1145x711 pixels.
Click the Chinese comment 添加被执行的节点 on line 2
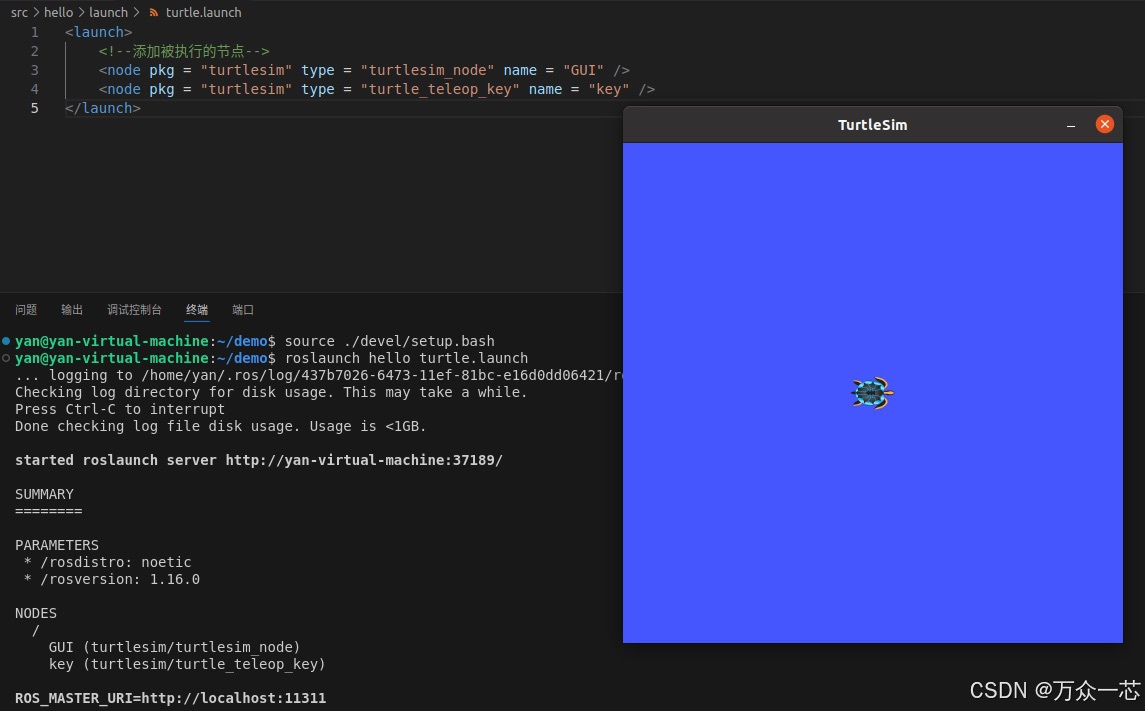pos(188,51)
